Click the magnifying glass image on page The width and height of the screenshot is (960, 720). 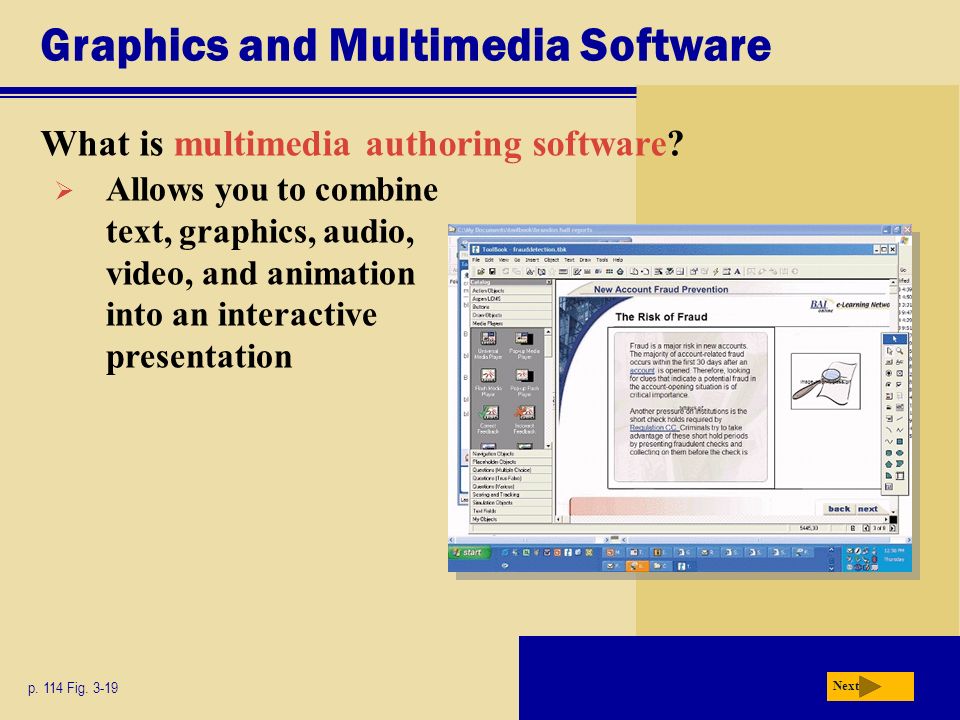(x=825, y=381)
